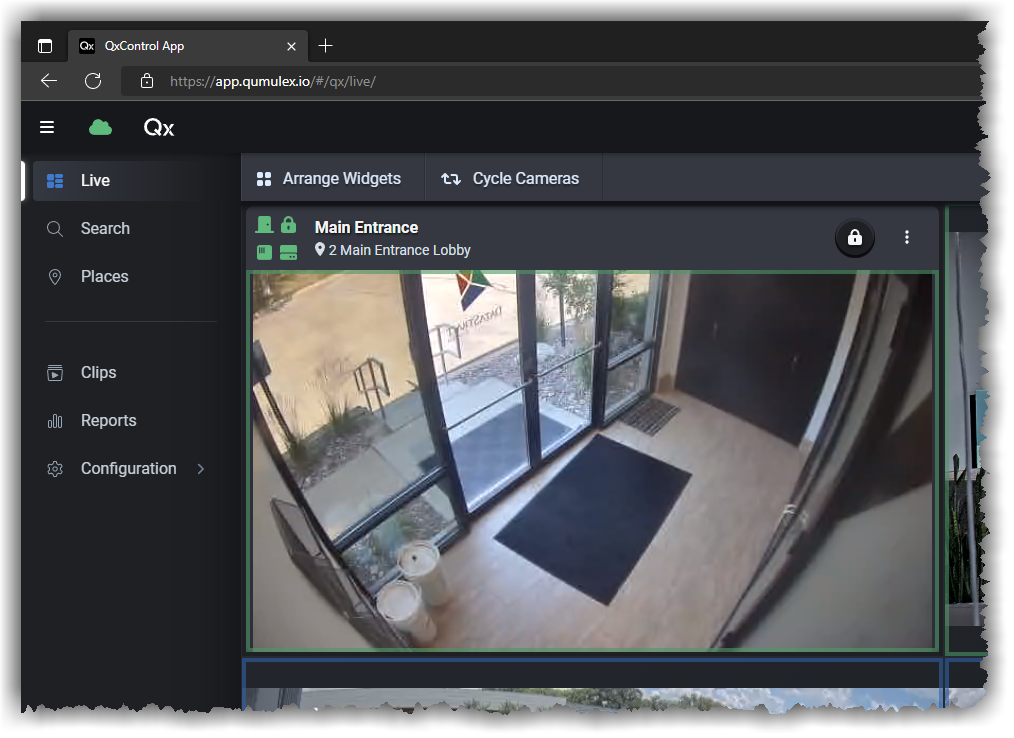
Task: Toggle the padlock icon beside the door icon
Action: coord(289,225)
